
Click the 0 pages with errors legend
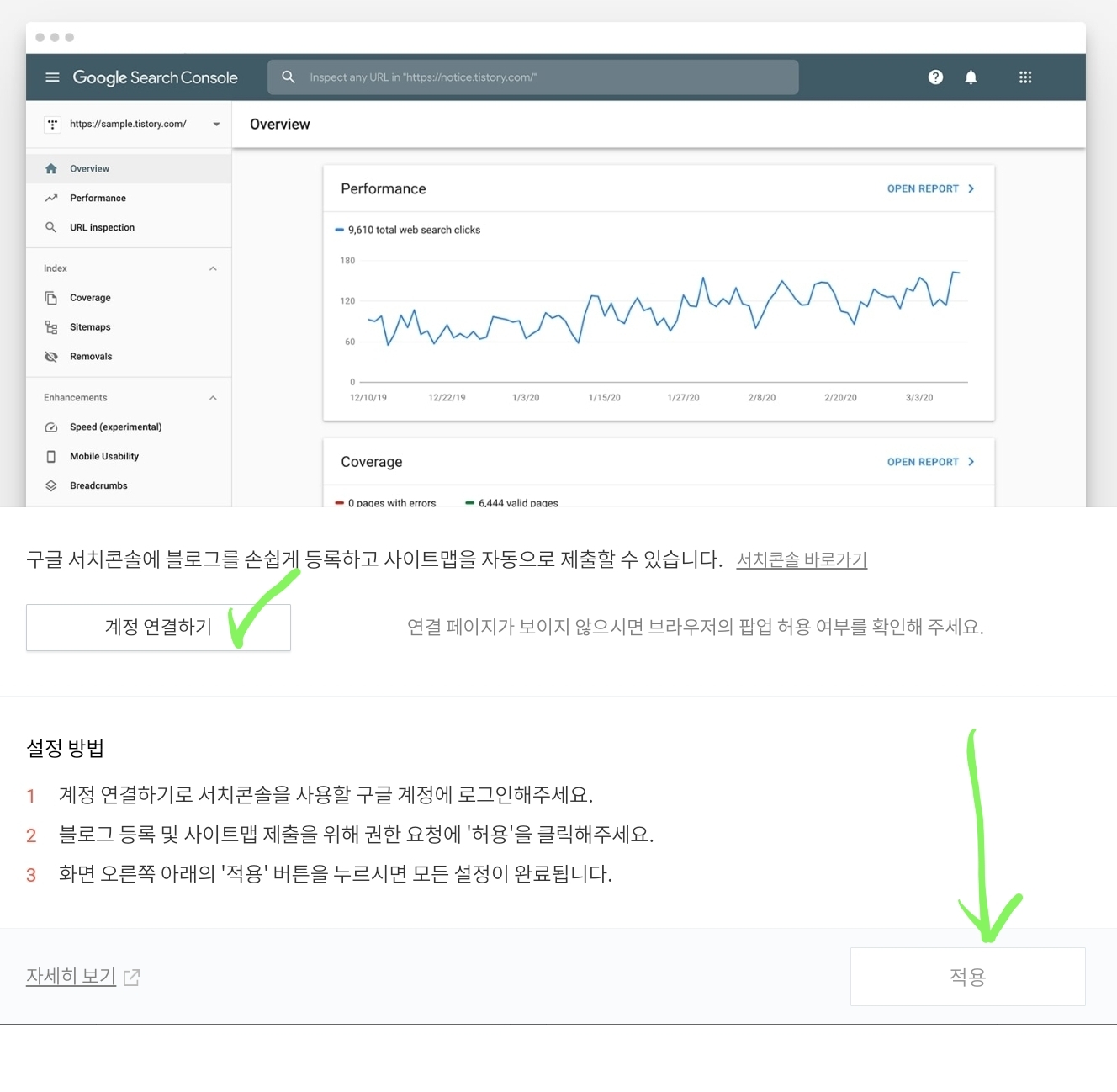click(x=385, y=503)
